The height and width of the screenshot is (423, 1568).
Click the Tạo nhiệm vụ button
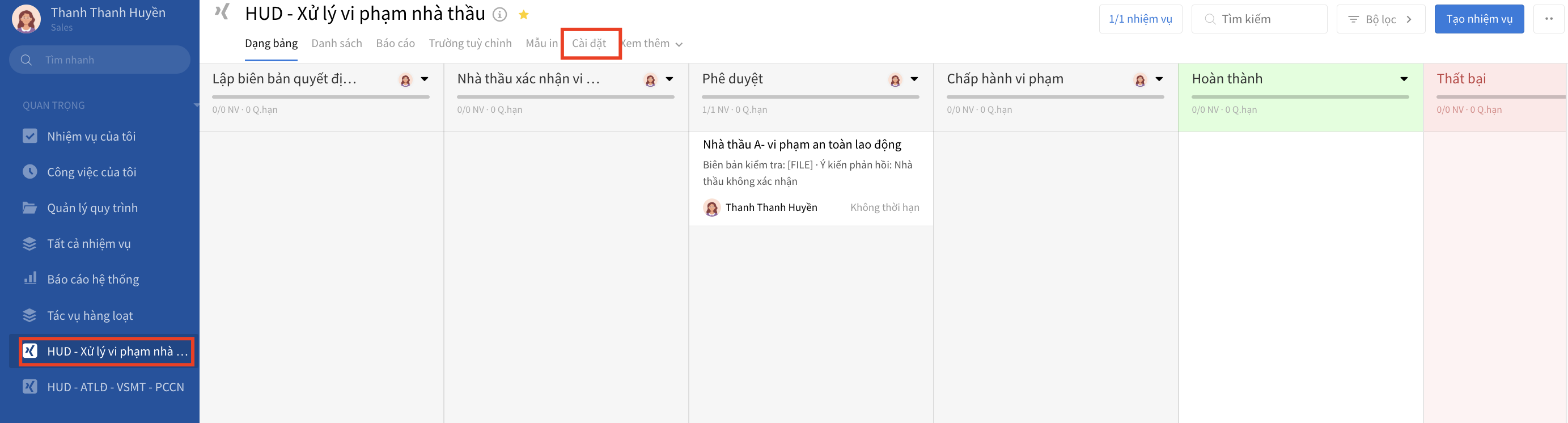tap(1478, 19)
